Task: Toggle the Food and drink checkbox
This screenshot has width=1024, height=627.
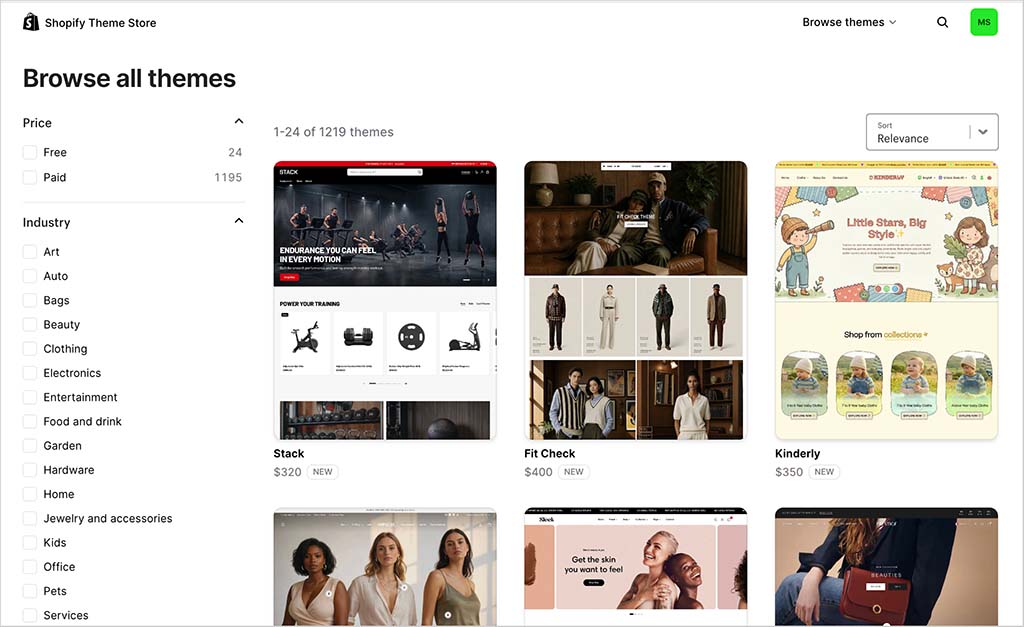Action: click(x=30, y=421)
